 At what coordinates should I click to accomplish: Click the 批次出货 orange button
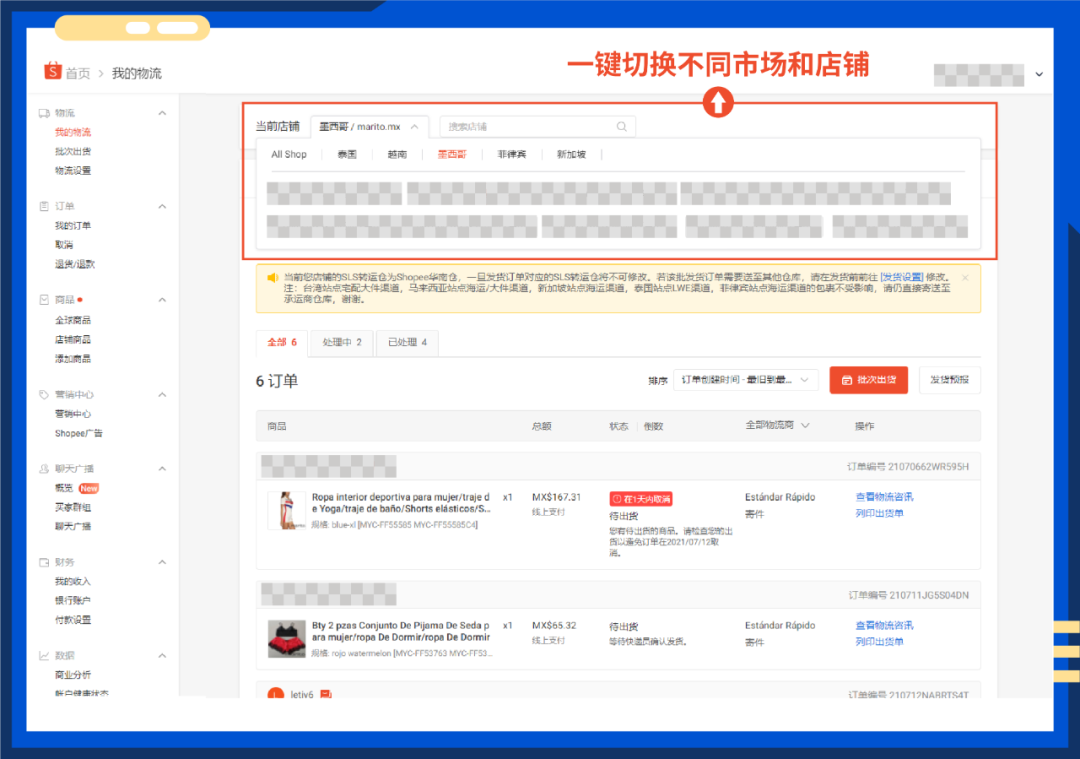869,380
